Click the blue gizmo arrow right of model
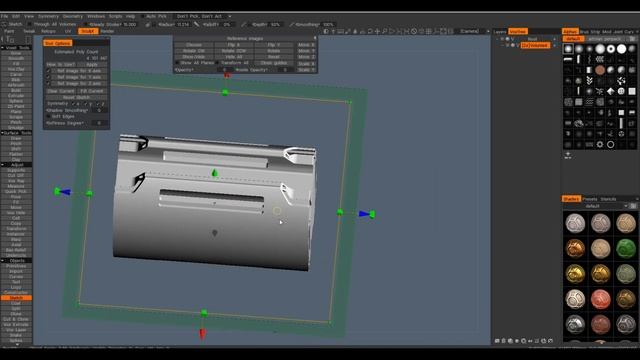Image resolution: width=640 pixels, height=360 pixels. [x=364, y=214]
